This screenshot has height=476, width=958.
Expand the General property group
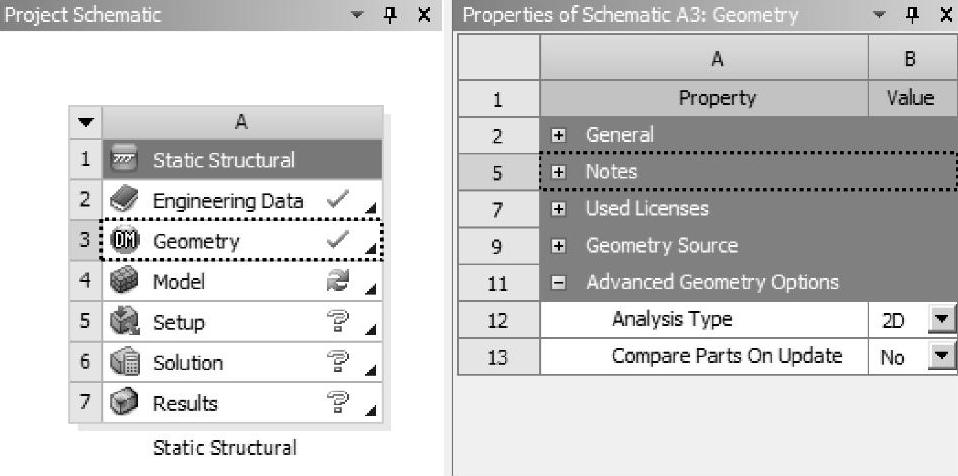point(560,135)
